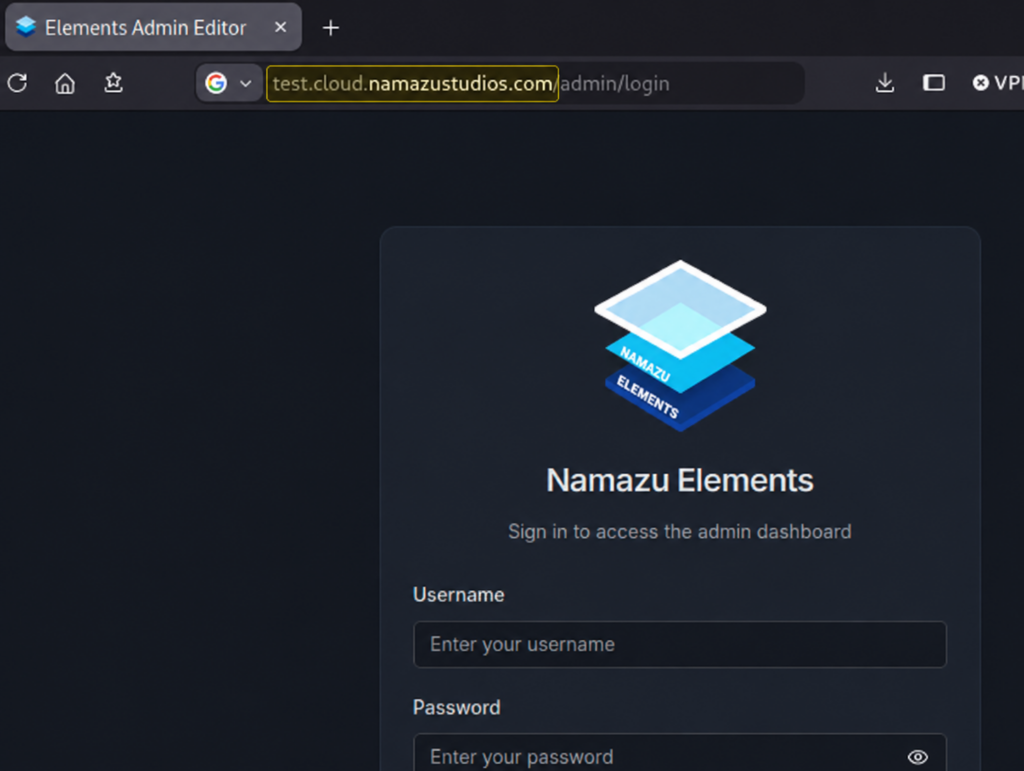
Task: Close the Elements Admin Editor tab
Action: pyautogui.click(x=280, y=27)
